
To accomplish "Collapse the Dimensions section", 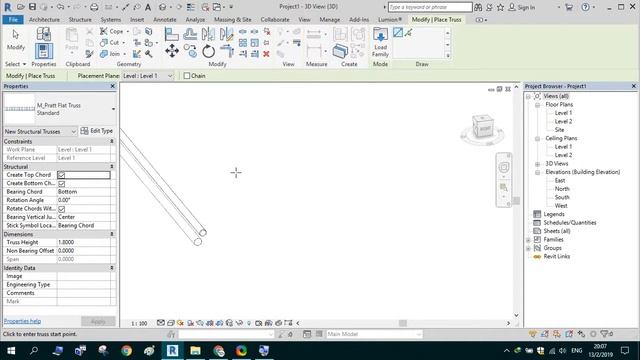I will (111, 234).
